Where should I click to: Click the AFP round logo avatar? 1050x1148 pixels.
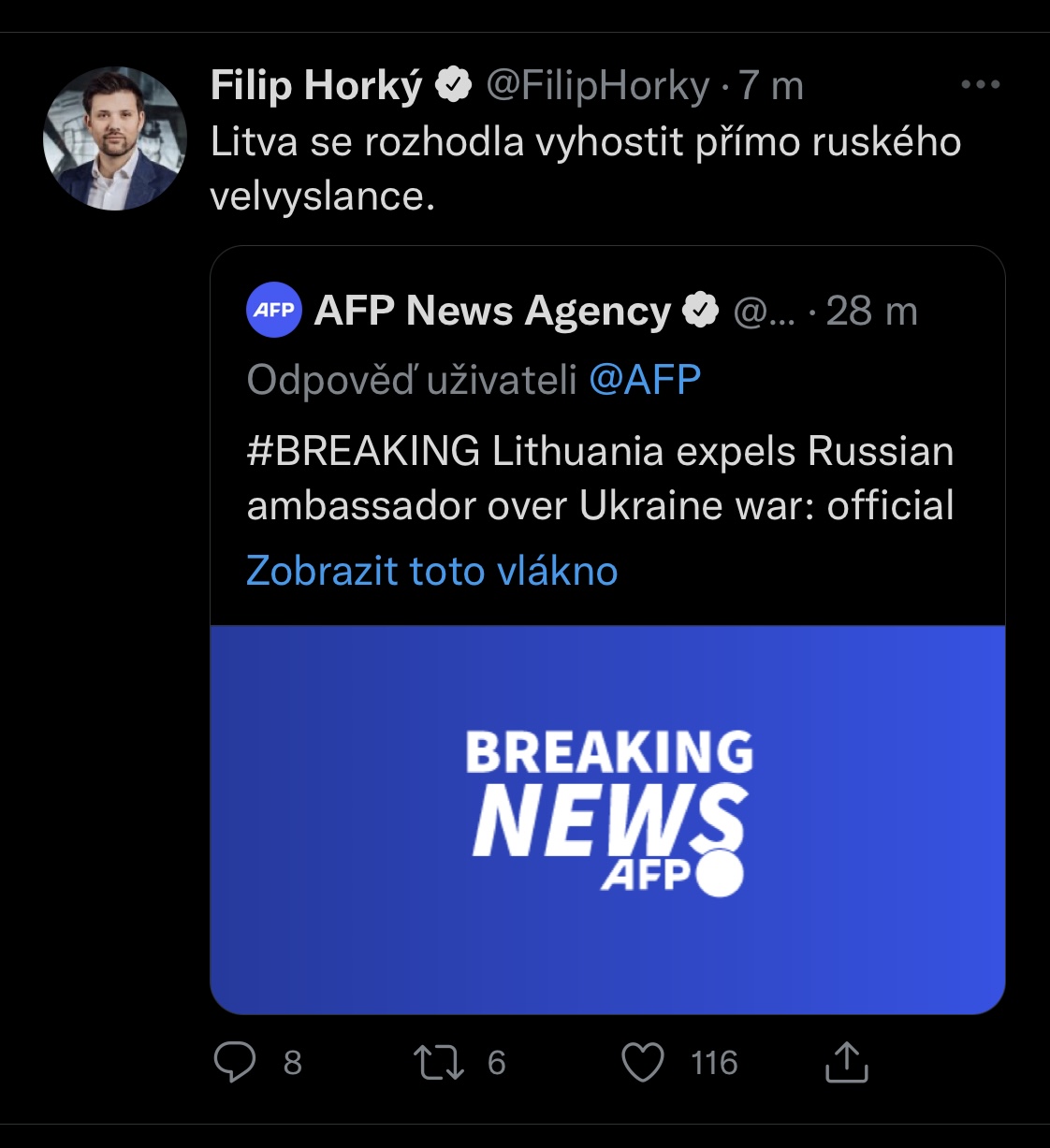(x=273, y=310)
